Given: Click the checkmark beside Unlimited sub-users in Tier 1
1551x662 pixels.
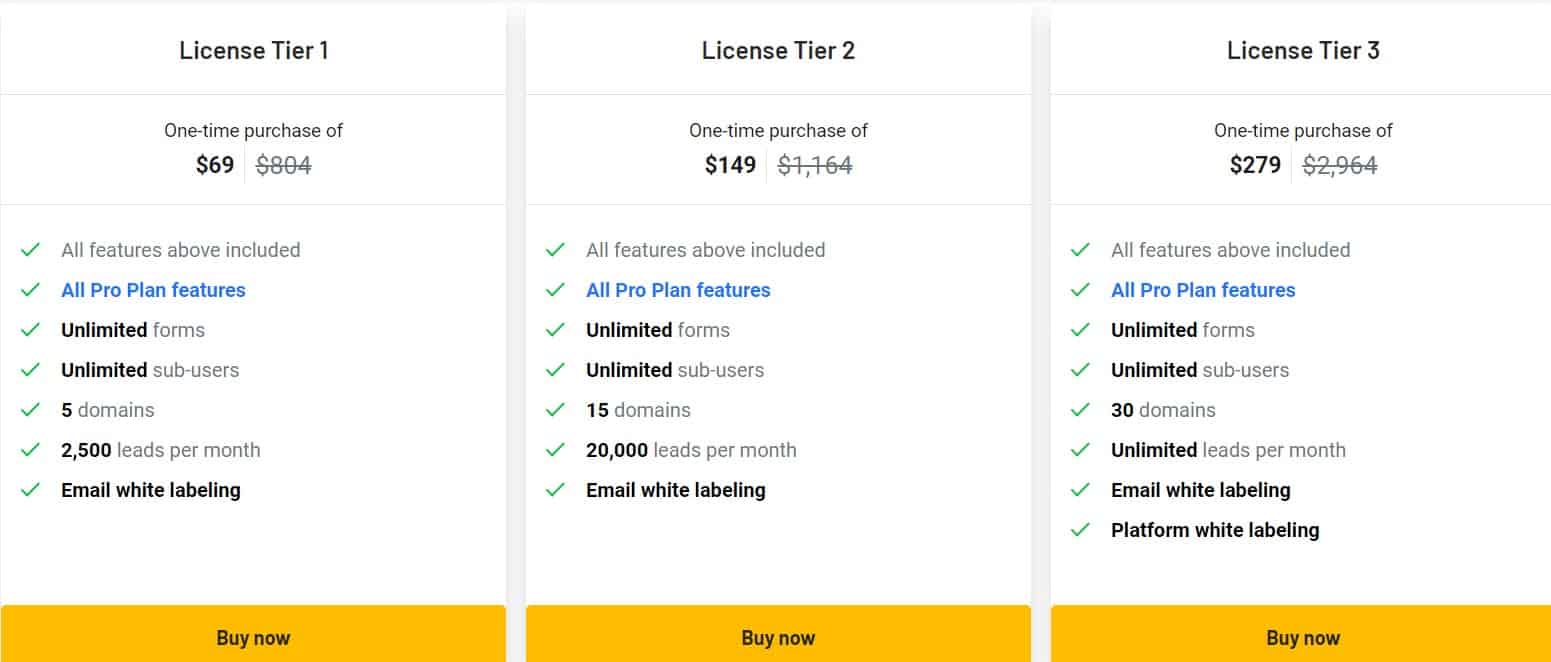Looking at the screenshot, I should [31, 370].
